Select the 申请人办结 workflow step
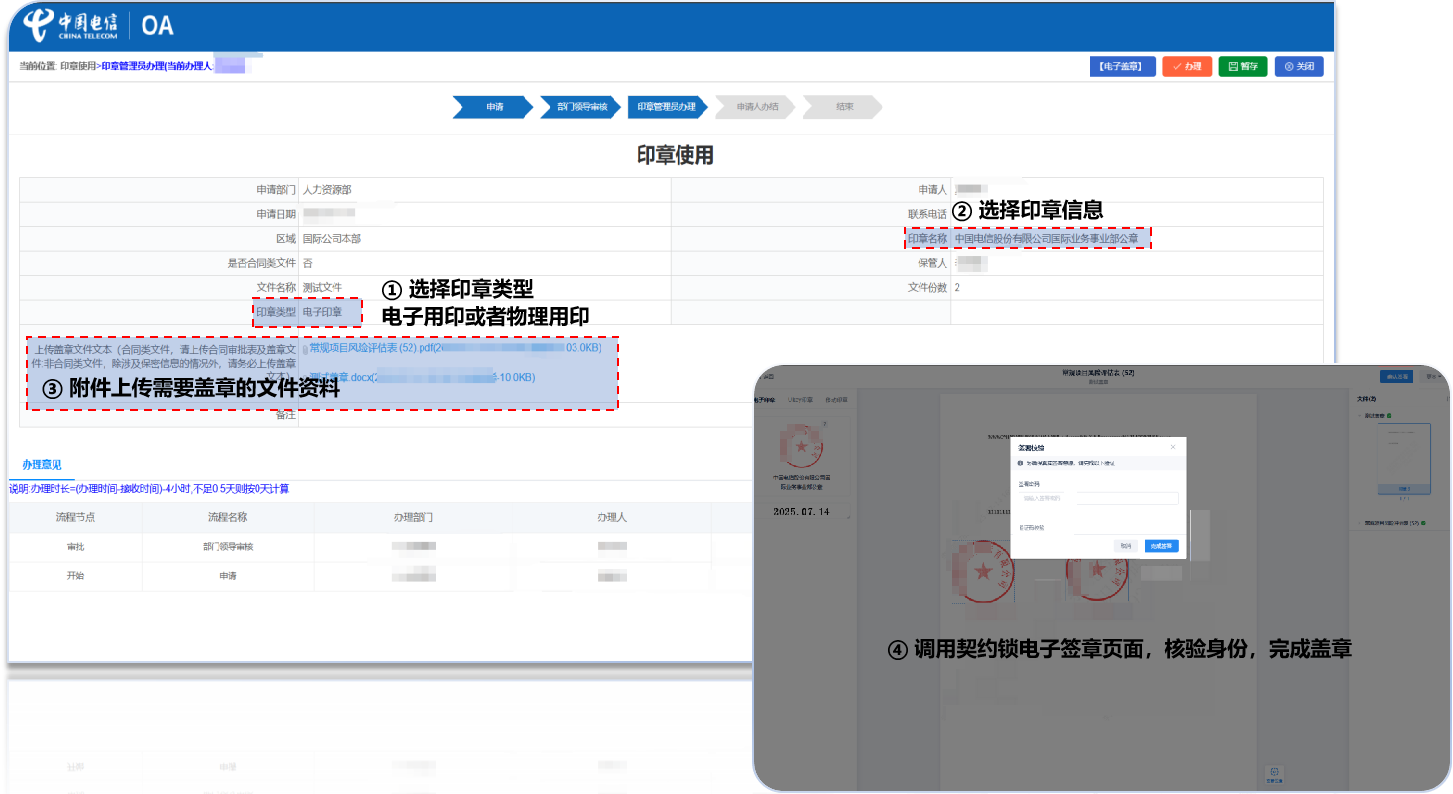The image size is (1453, 794). coord(756,107)
